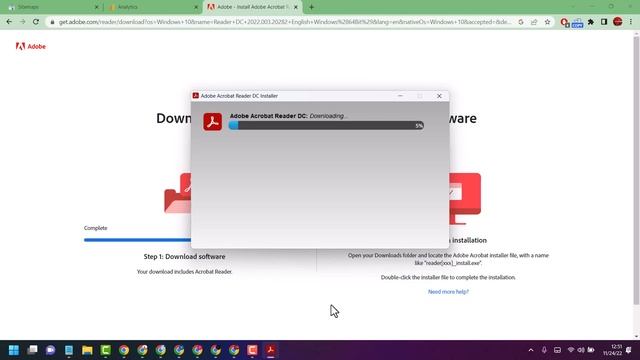Open the notification center icon
640x360 pixels.
tap(629, 350)
